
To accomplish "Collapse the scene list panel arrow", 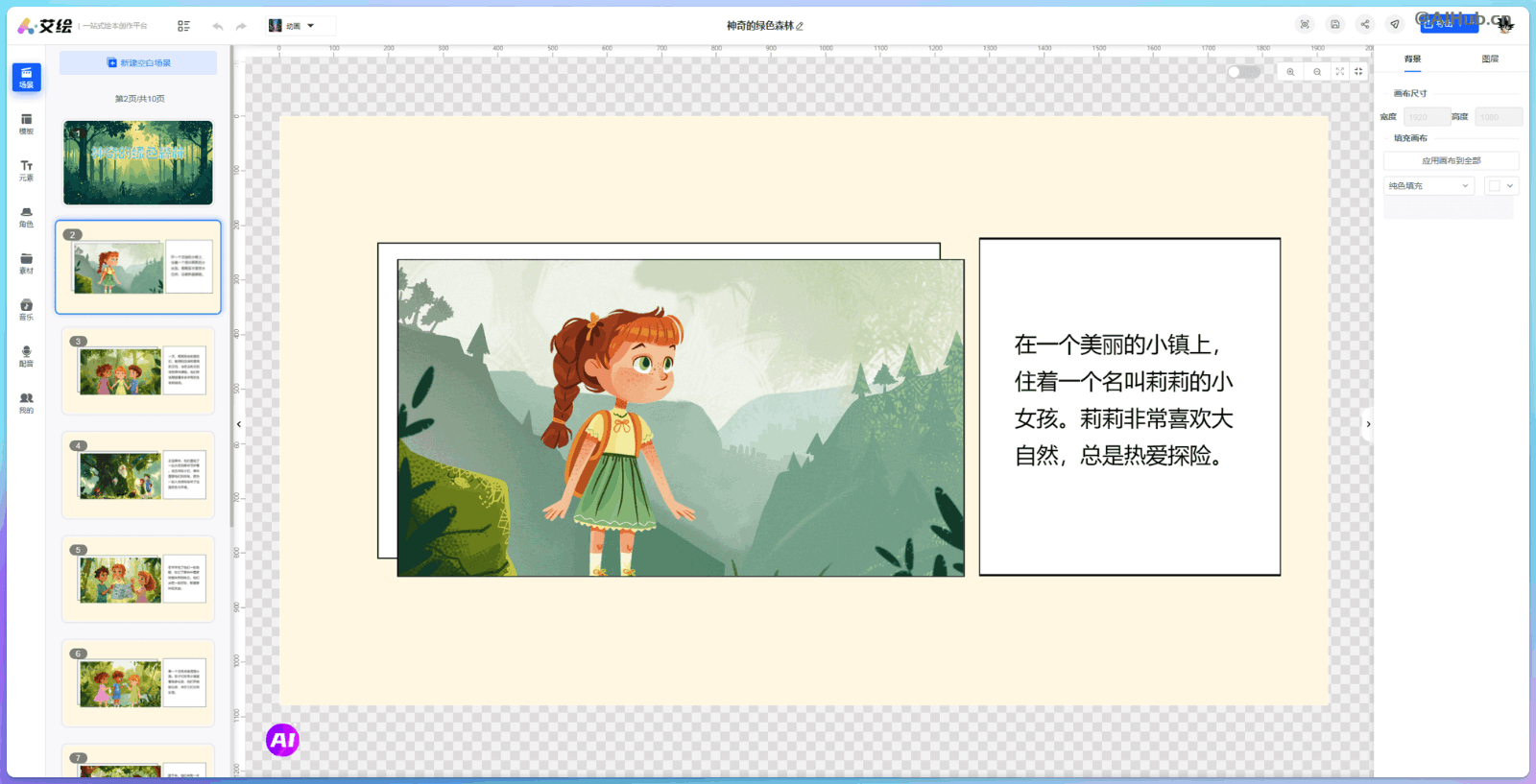I will tap(239, 423).
